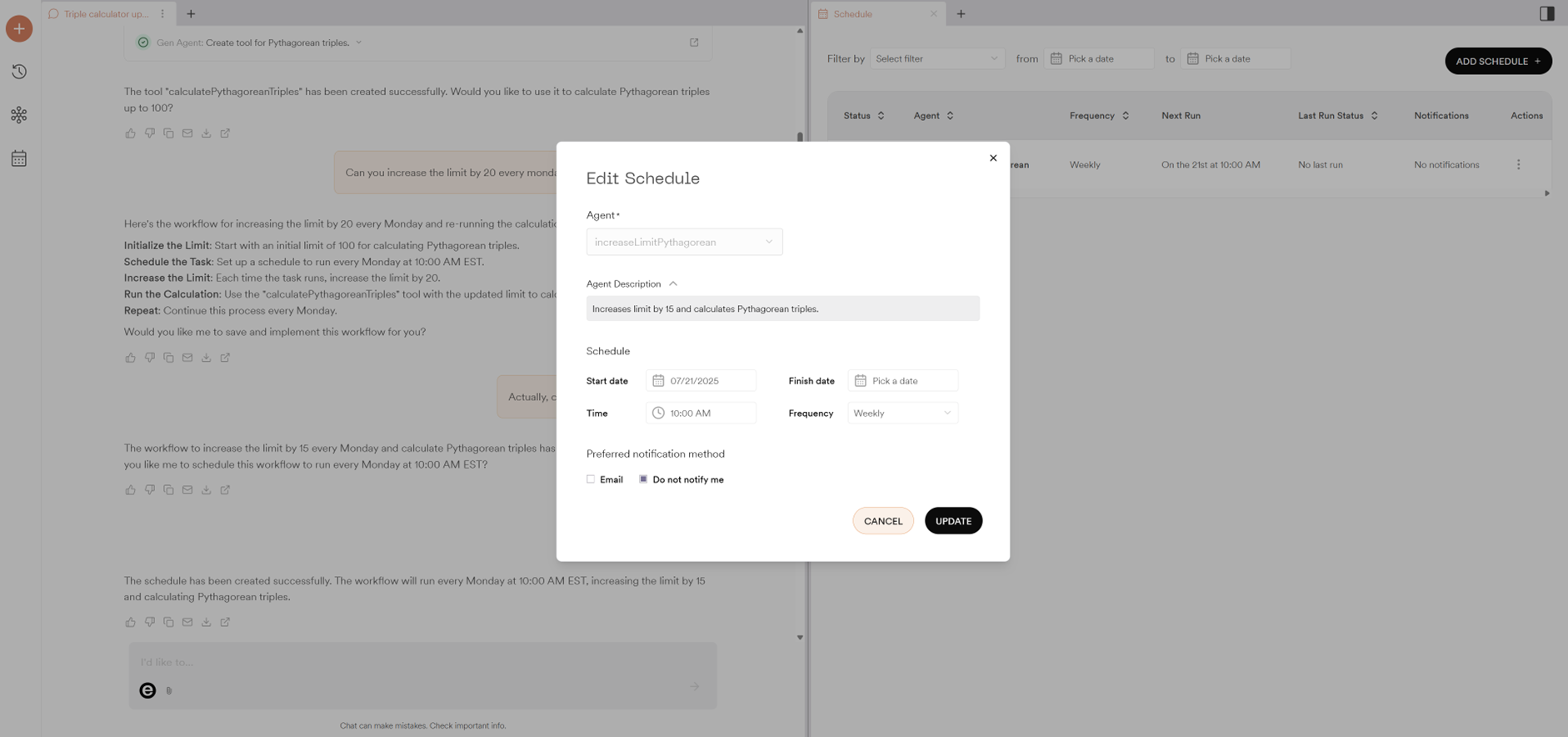This screenshot has height=737, width=1568.
Task: Close the Edit Schedule dialog
Action: coord(993,158)
